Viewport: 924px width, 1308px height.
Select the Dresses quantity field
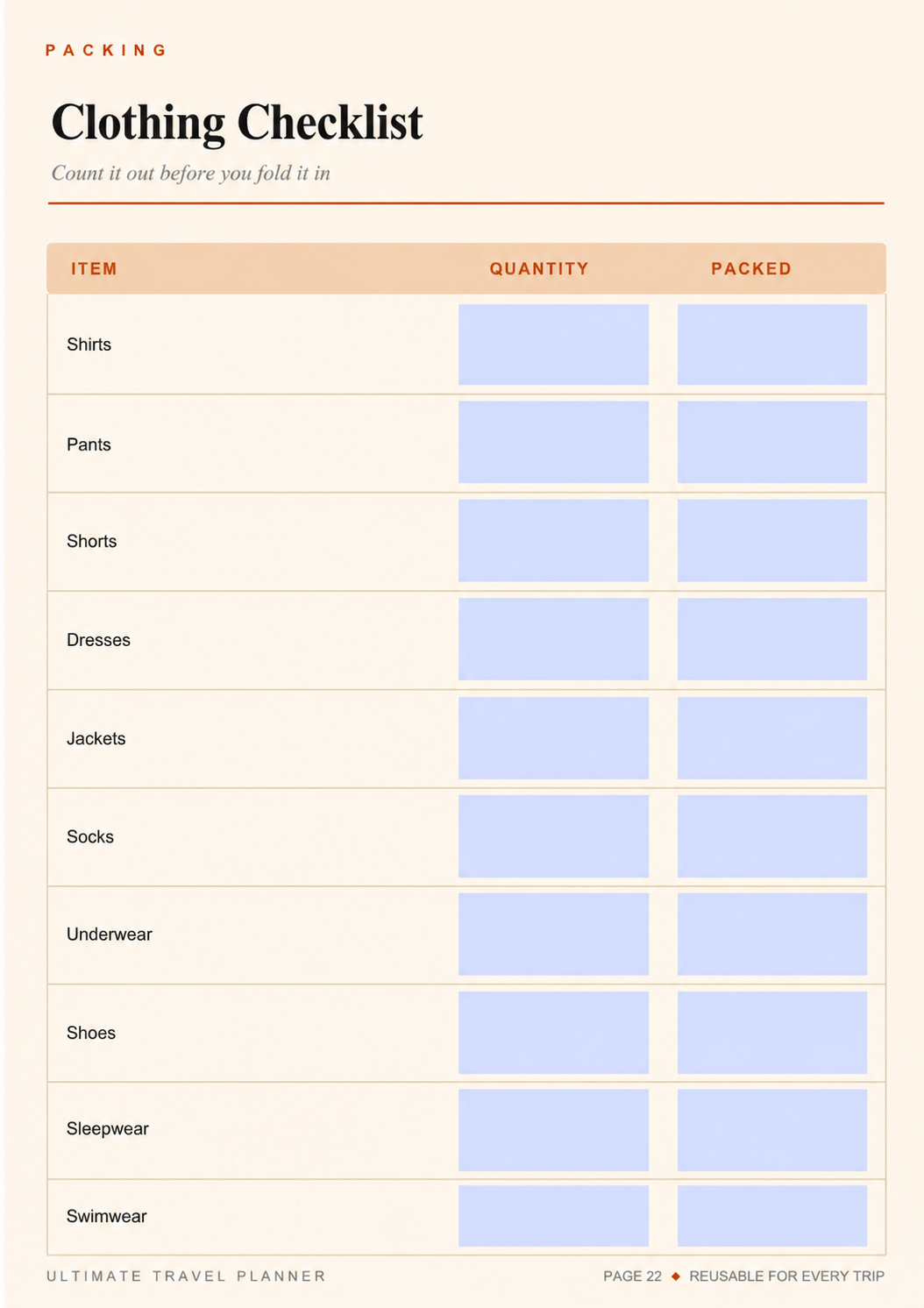click(x=553, y=639)
